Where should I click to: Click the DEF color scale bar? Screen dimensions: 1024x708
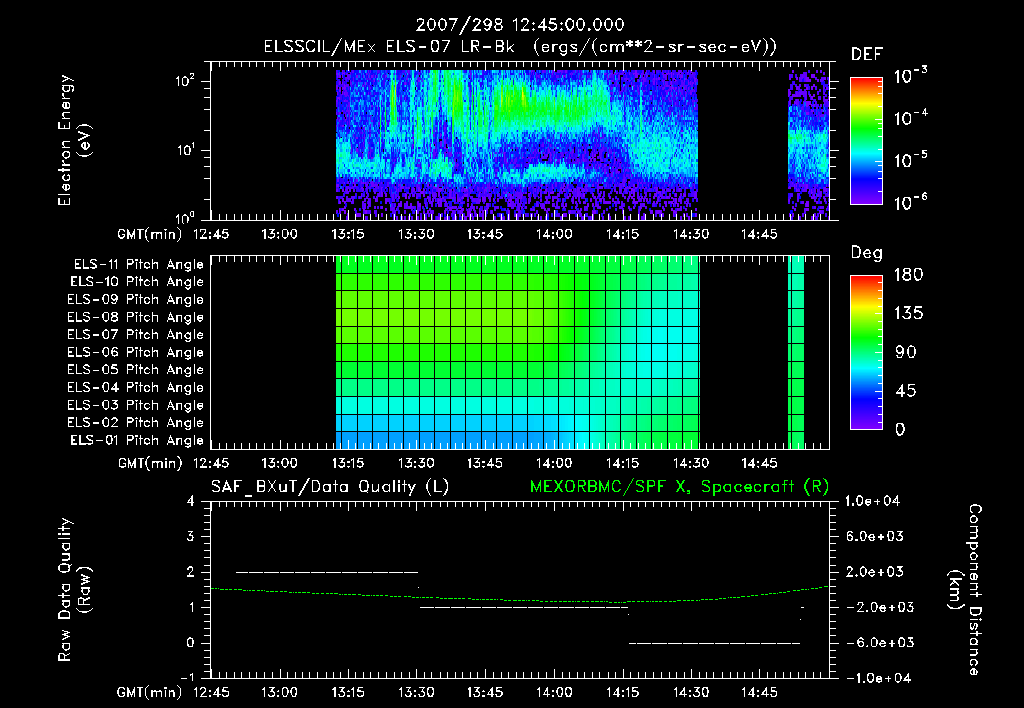[866, 141]
